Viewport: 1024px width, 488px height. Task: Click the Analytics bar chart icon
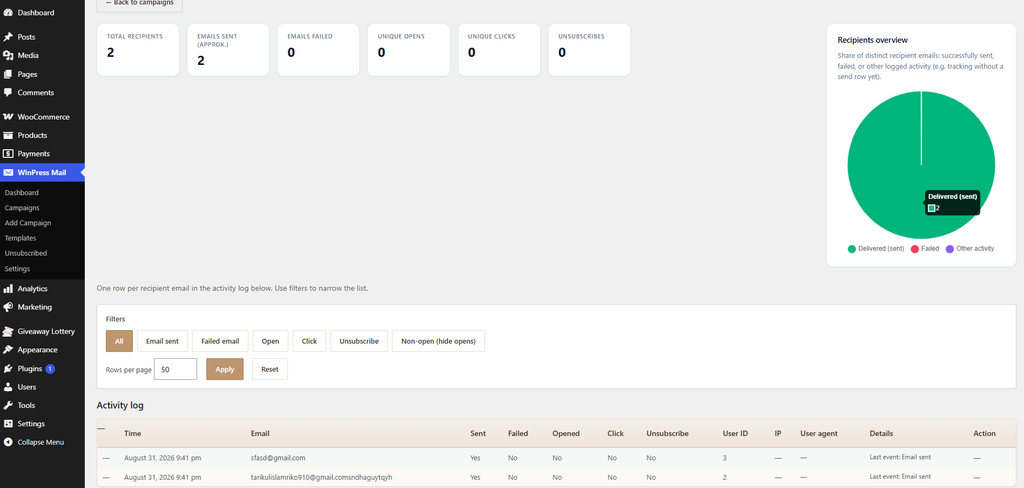click(8, 289)
